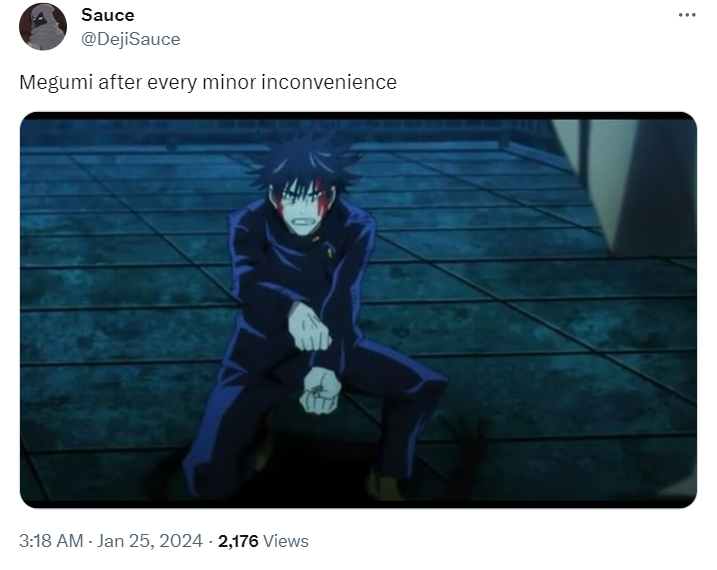Click the 3:18 AM timestamp

(51, 541)
